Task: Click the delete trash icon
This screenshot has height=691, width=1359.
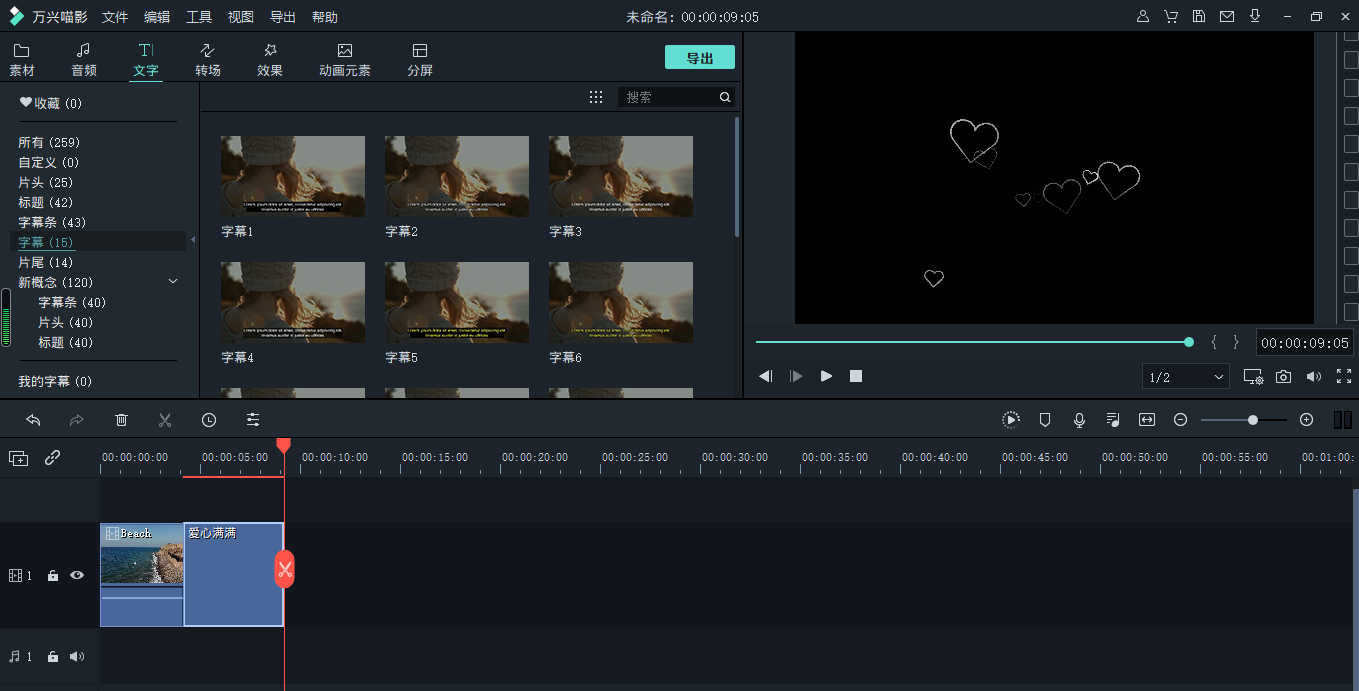Action: (121, 420)
